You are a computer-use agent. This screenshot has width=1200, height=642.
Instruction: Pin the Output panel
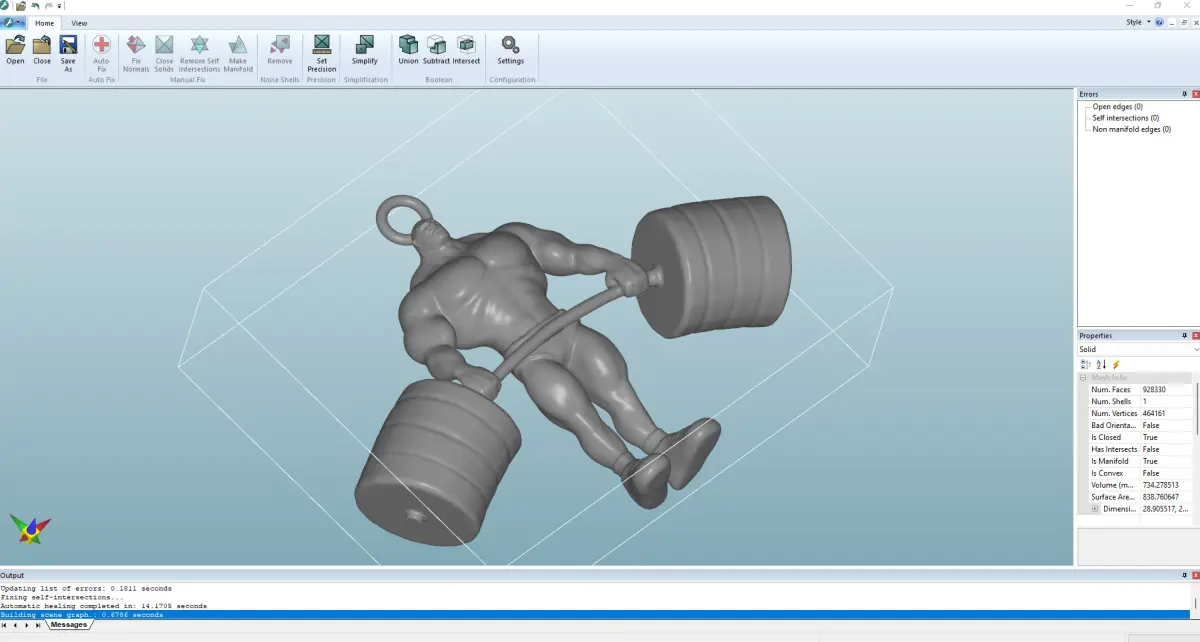click(x=1185, y=576)
